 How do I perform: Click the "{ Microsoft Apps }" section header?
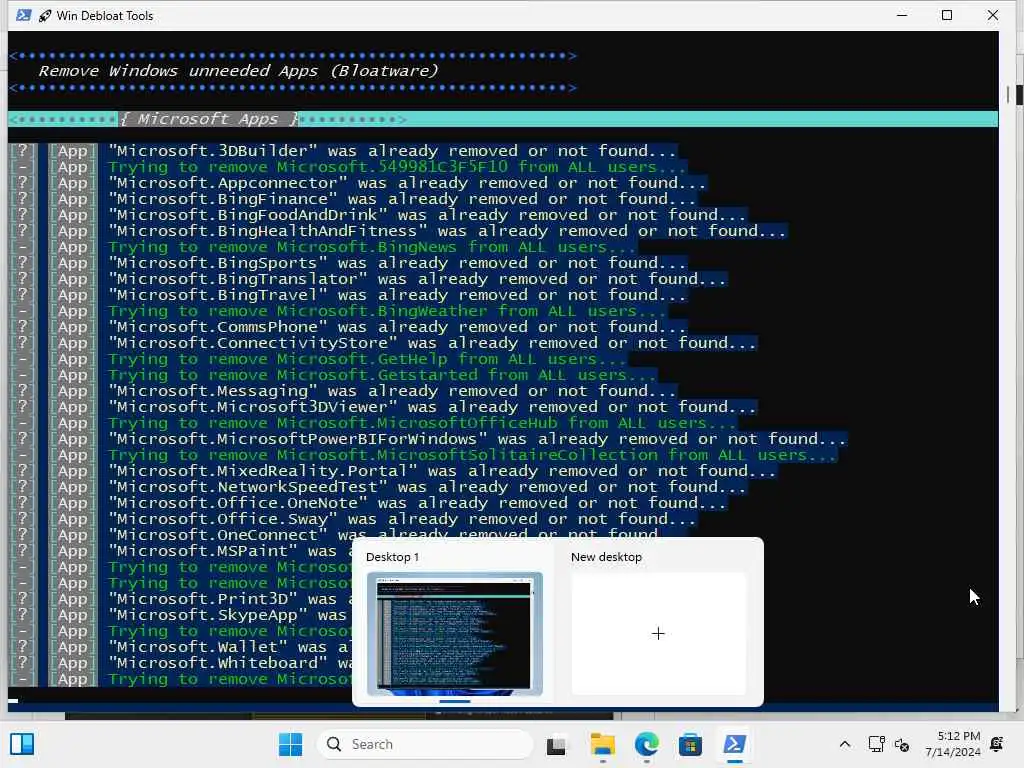pos(209,119)
